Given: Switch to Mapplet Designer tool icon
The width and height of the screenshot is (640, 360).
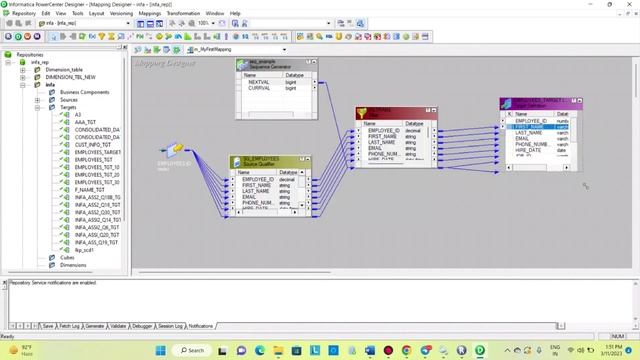Looking at the screenshot, I should [167, 50].
